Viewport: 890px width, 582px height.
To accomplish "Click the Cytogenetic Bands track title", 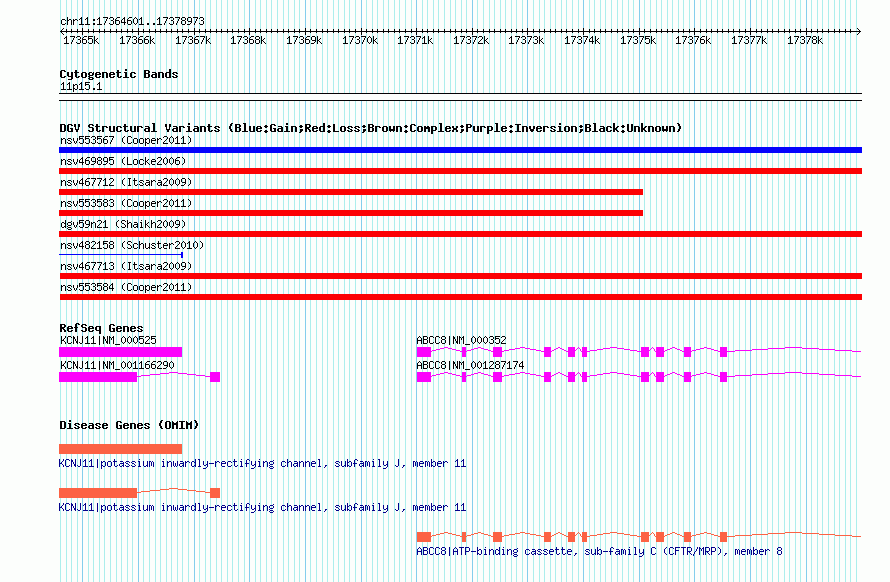I will (x=119, y=74).
